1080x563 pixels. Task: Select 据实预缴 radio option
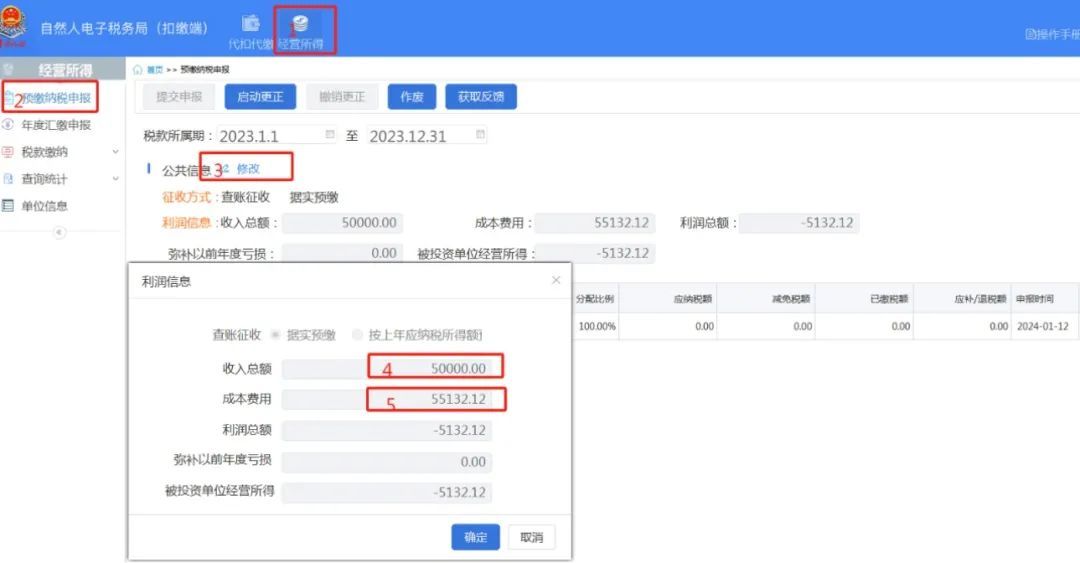[276, 335]
